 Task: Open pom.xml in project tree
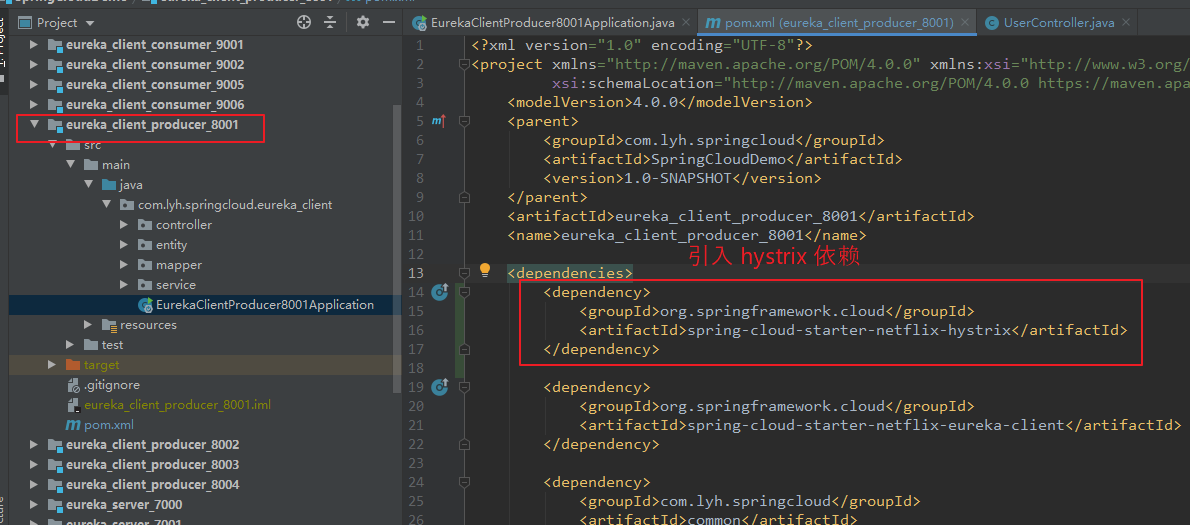click(109, 425)
